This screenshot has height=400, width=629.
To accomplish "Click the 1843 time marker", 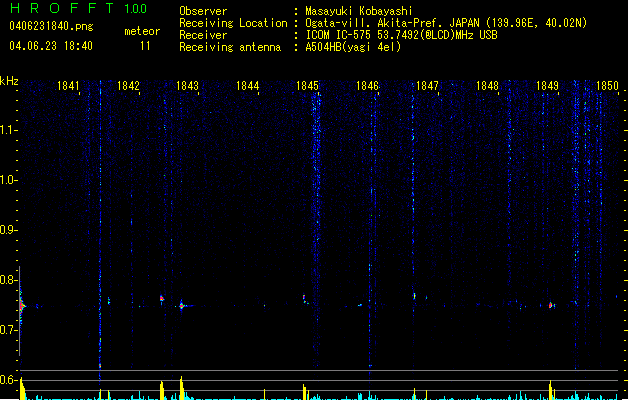I will point(187,86).
